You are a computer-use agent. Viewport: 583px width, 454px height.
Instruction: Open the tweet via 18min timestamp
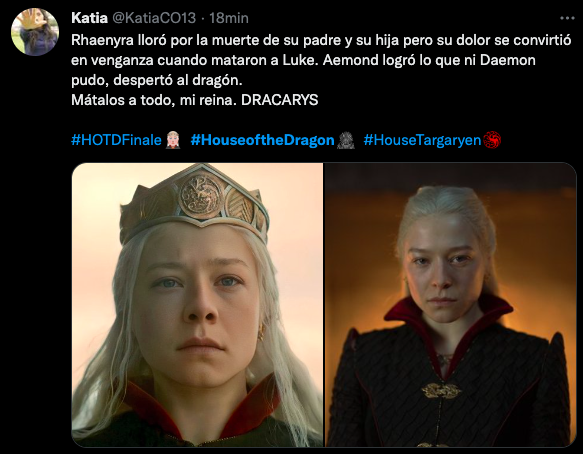[229, 18]
